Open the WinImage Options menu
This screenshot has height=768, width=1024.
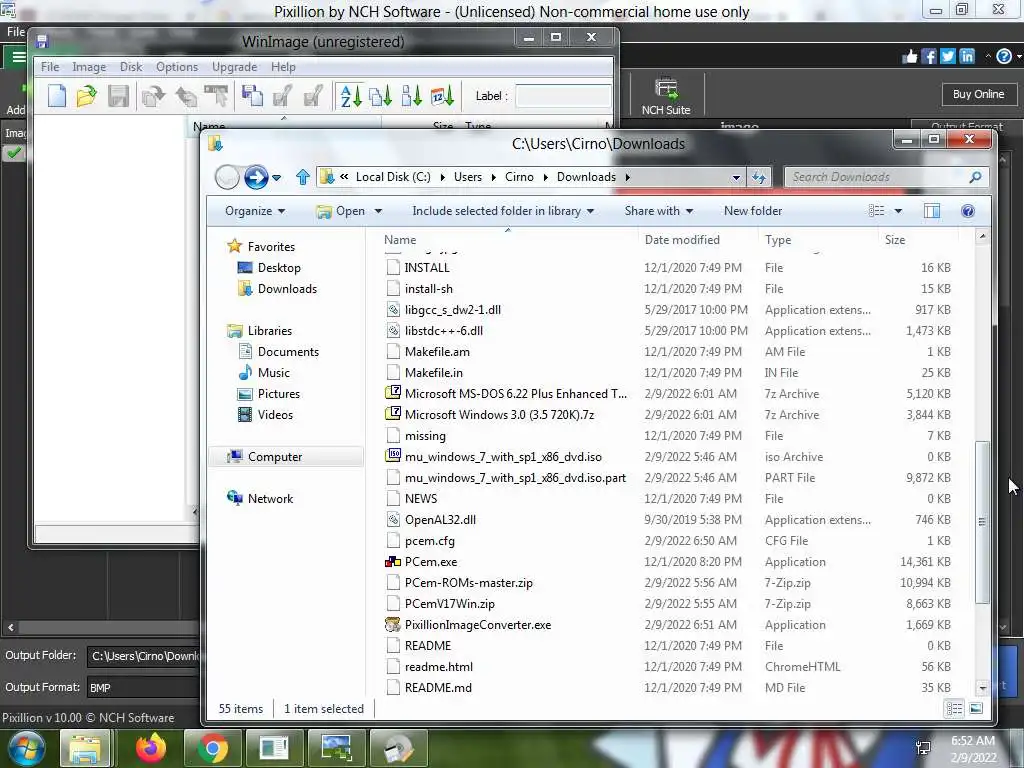[x=176, y=67]
